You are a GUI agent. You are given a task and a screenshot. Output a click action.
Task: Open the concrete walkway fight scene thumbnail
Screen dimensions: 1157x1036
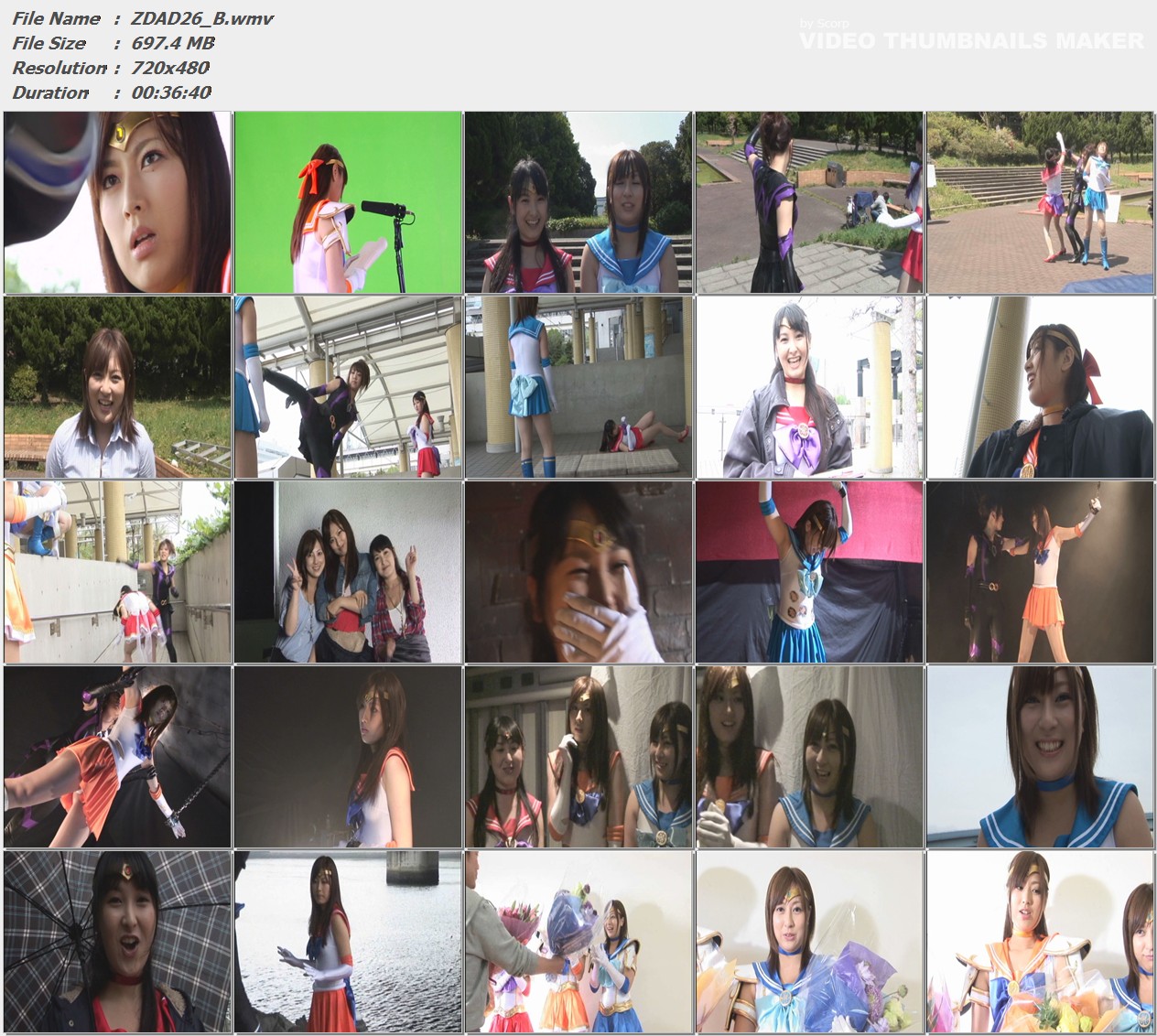tap(117, 572)
